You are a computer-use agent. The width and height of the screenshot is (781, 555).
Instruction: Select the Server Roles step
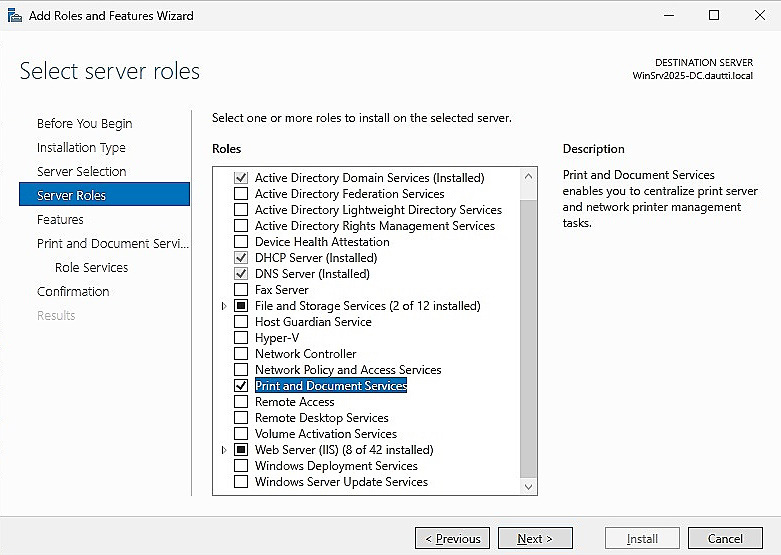click(x=105, y=194)
